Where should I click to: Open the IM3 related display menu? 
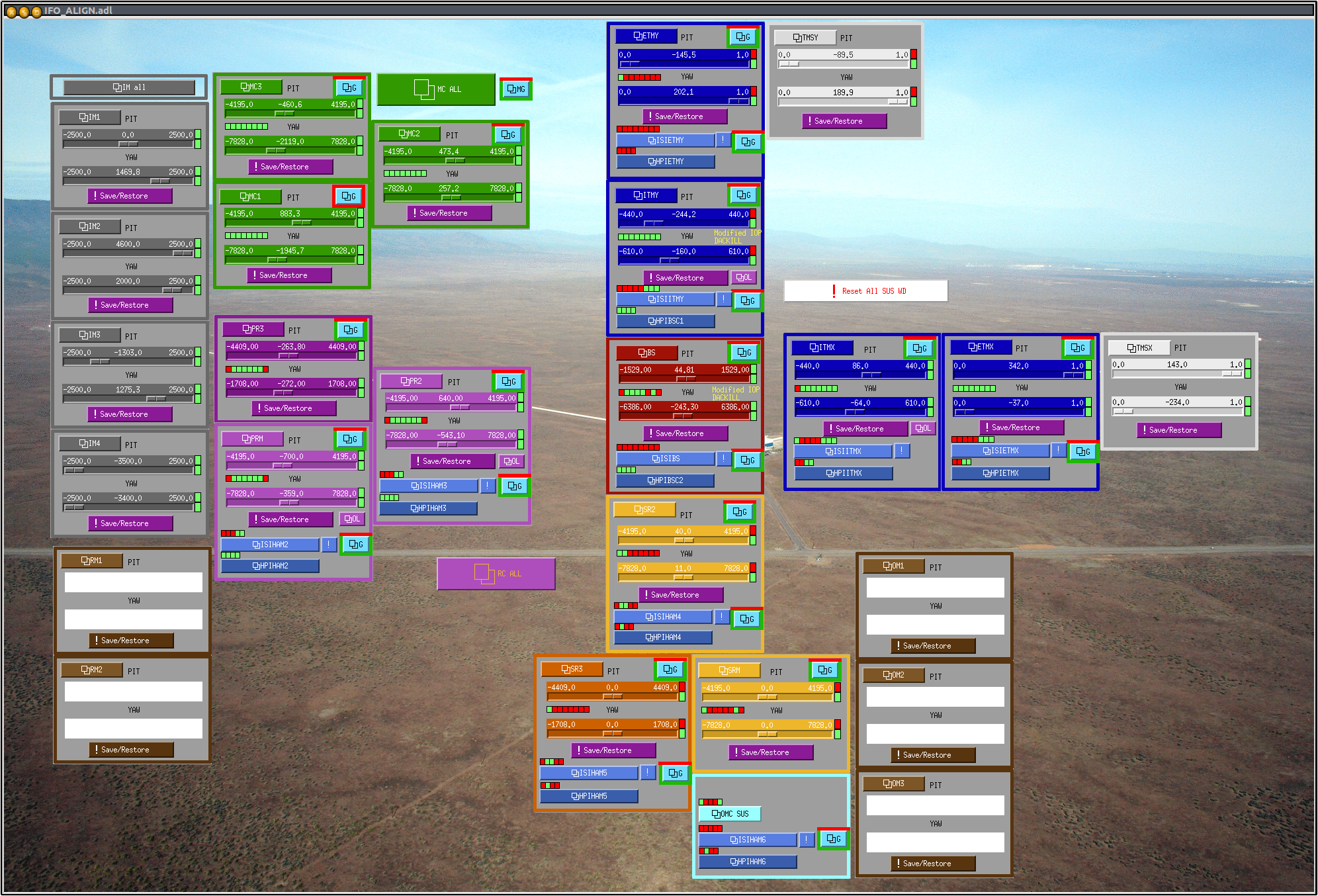90,335
